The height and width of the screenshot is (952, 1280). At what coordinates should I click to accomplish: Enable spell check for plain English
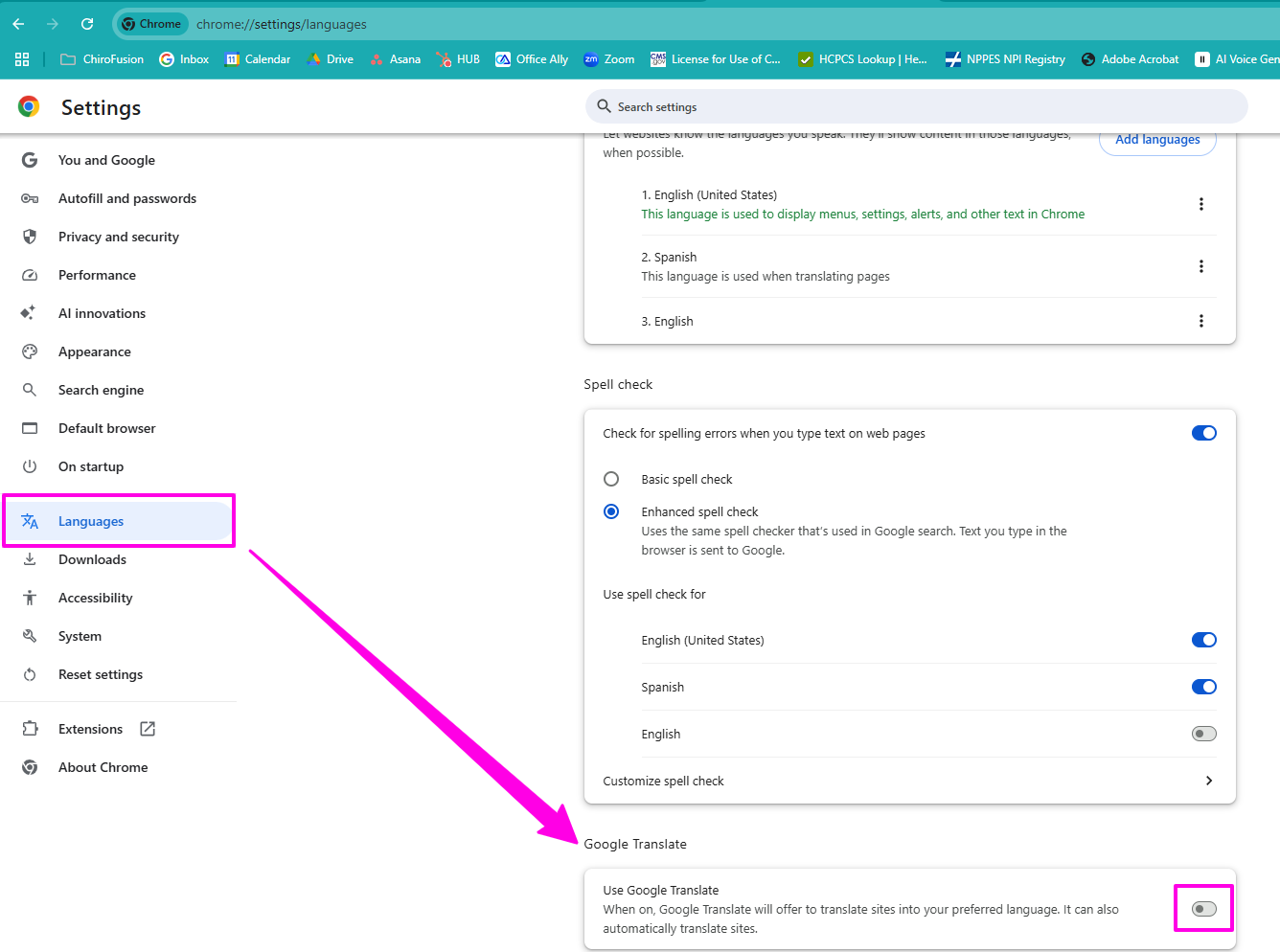(1203, 734)
